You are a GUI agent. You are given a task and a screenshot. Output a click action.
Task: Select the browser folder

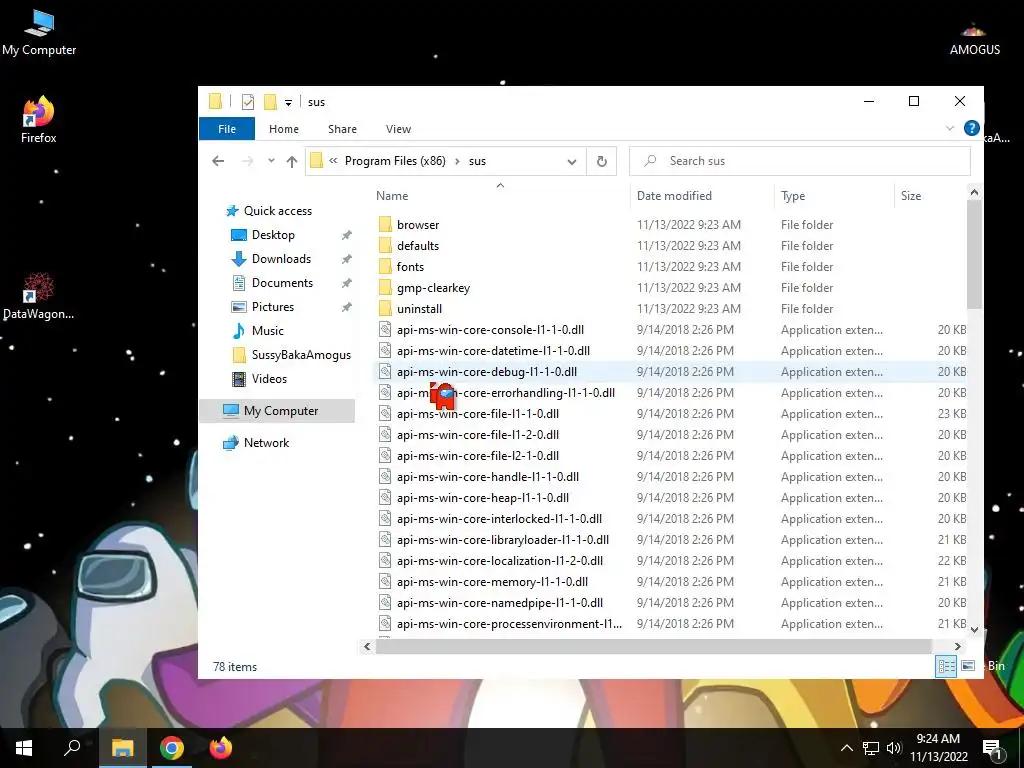(x=418, y=225)
